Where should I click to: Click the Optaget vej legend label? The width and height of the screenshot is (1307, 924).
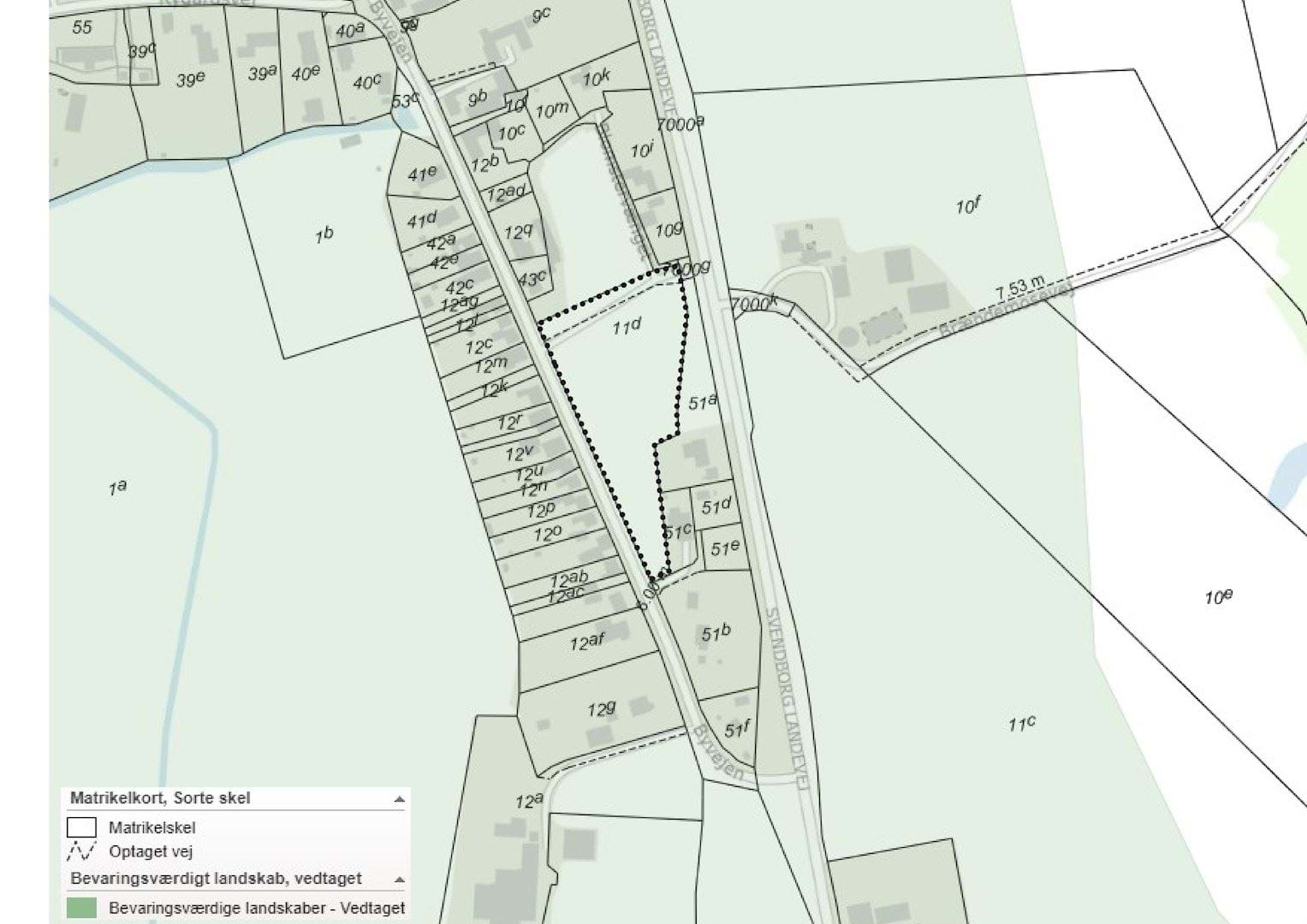point(151,851)
